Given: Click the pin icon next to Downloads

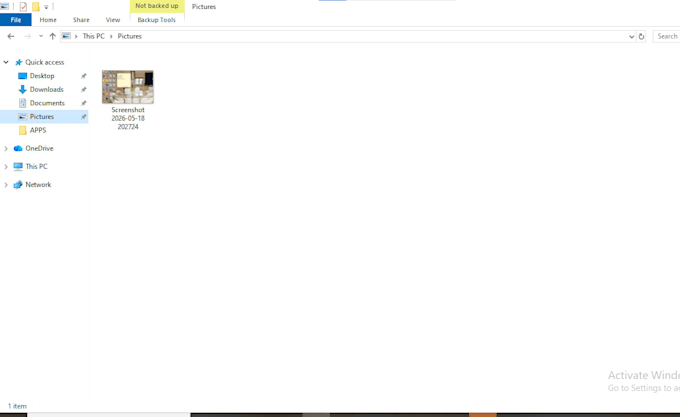Looking at the screenshot, I should click(x=83, y=90).
